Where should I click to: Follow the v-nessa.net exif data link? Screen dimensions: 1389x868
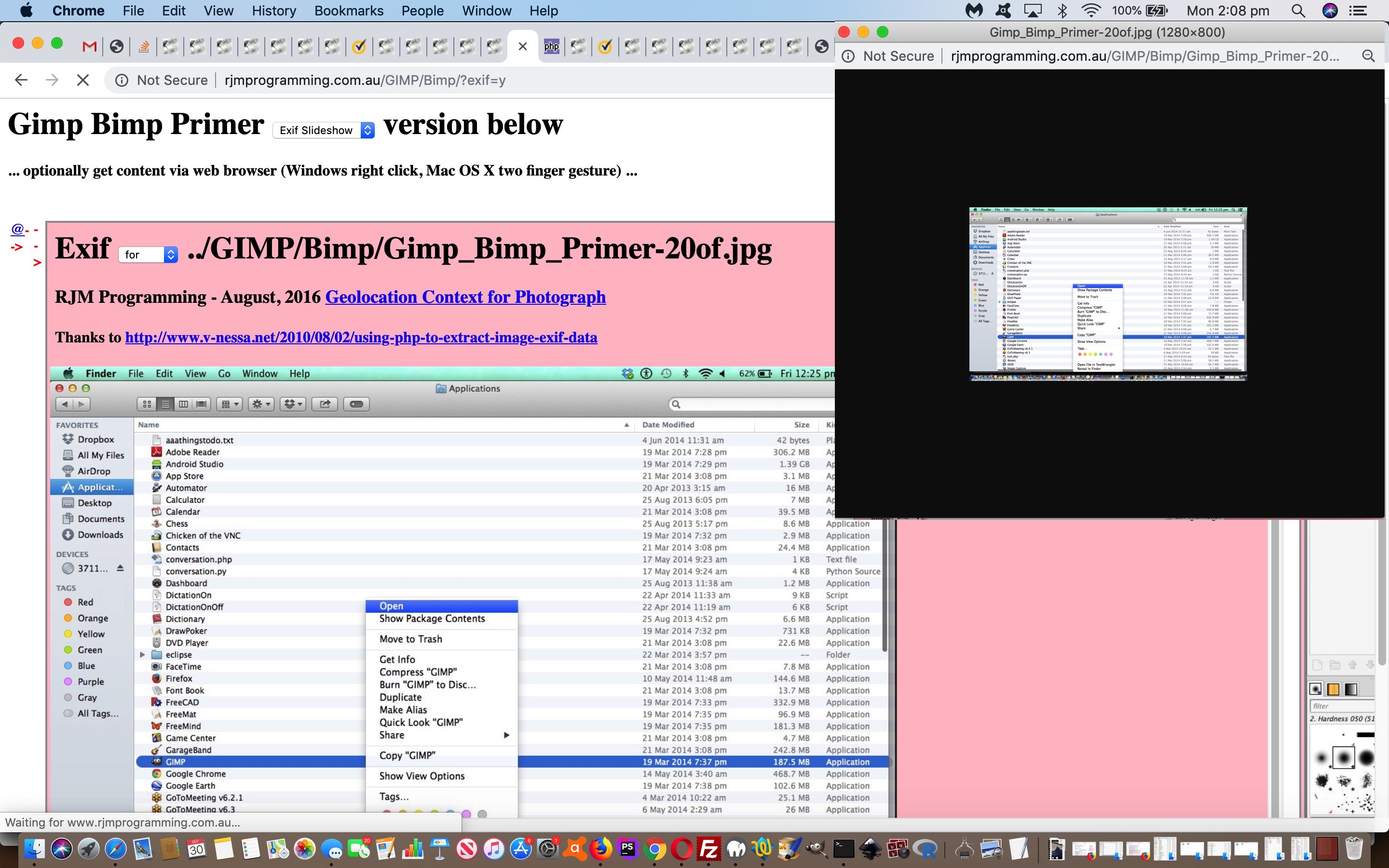tap(361, 337)
